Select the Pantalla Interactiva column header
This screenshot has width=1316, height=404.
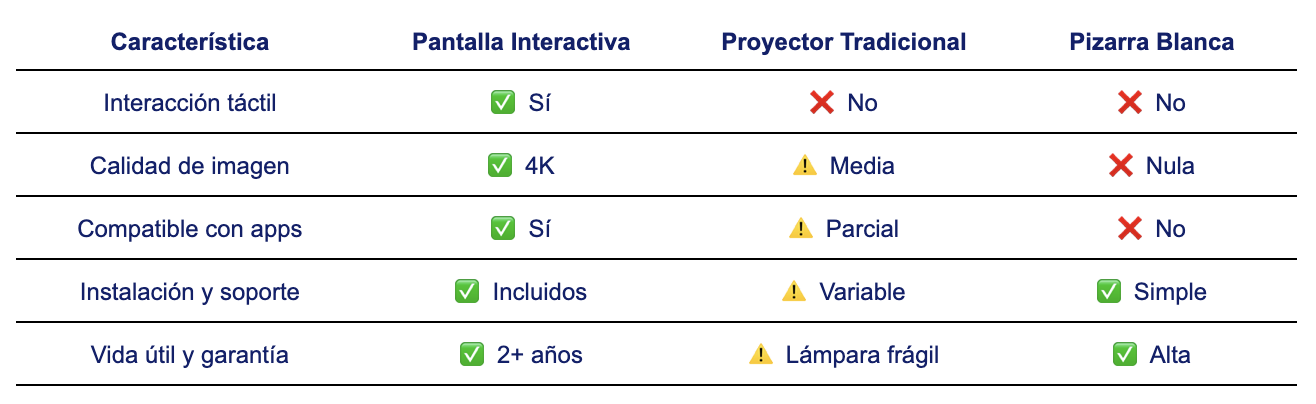tap(521, 42)
